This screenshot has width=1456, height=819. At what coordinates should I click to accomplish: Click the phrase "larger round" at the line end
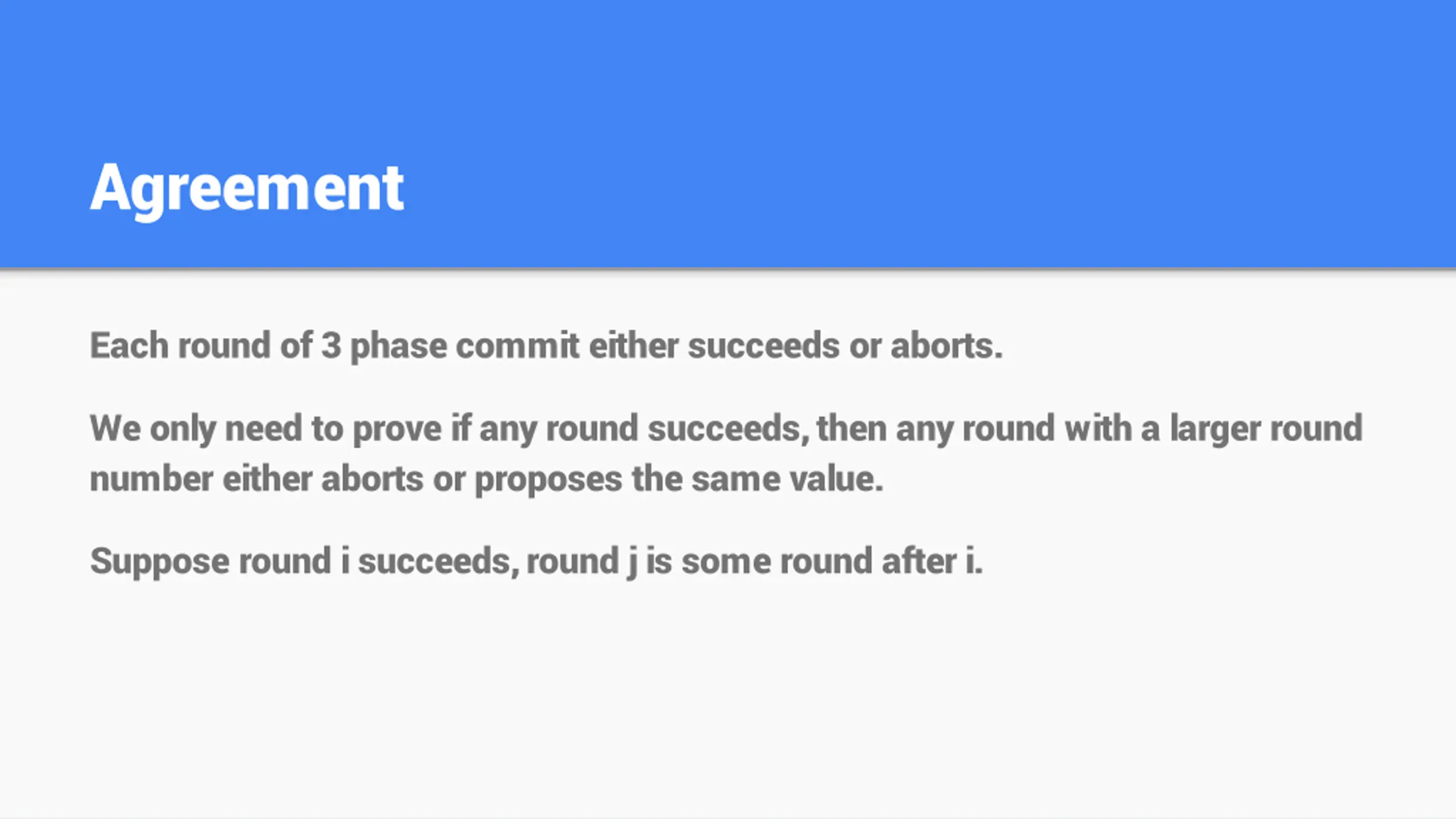1266,428
